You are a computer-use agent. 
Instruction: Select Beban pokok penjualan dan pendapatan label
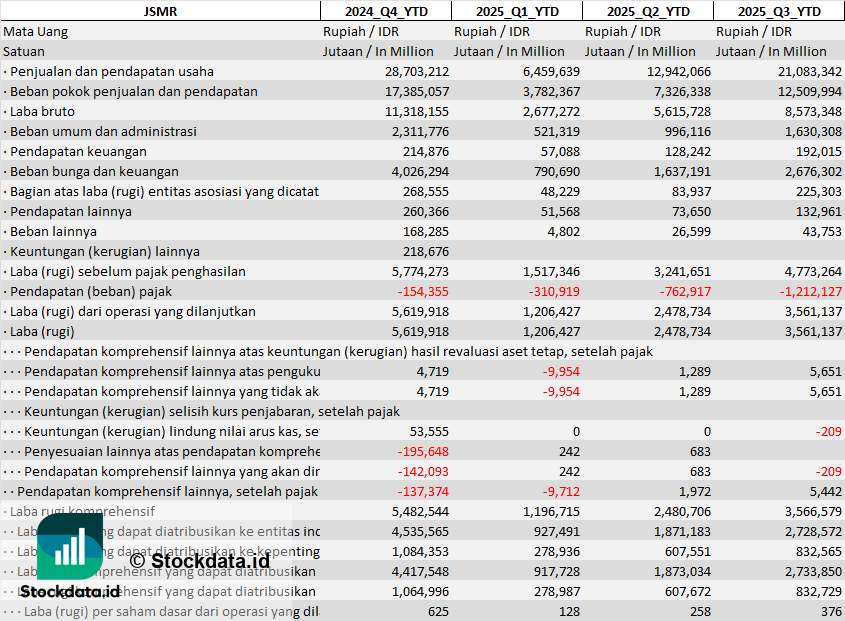pyautogui.click(x=130, y=92)
